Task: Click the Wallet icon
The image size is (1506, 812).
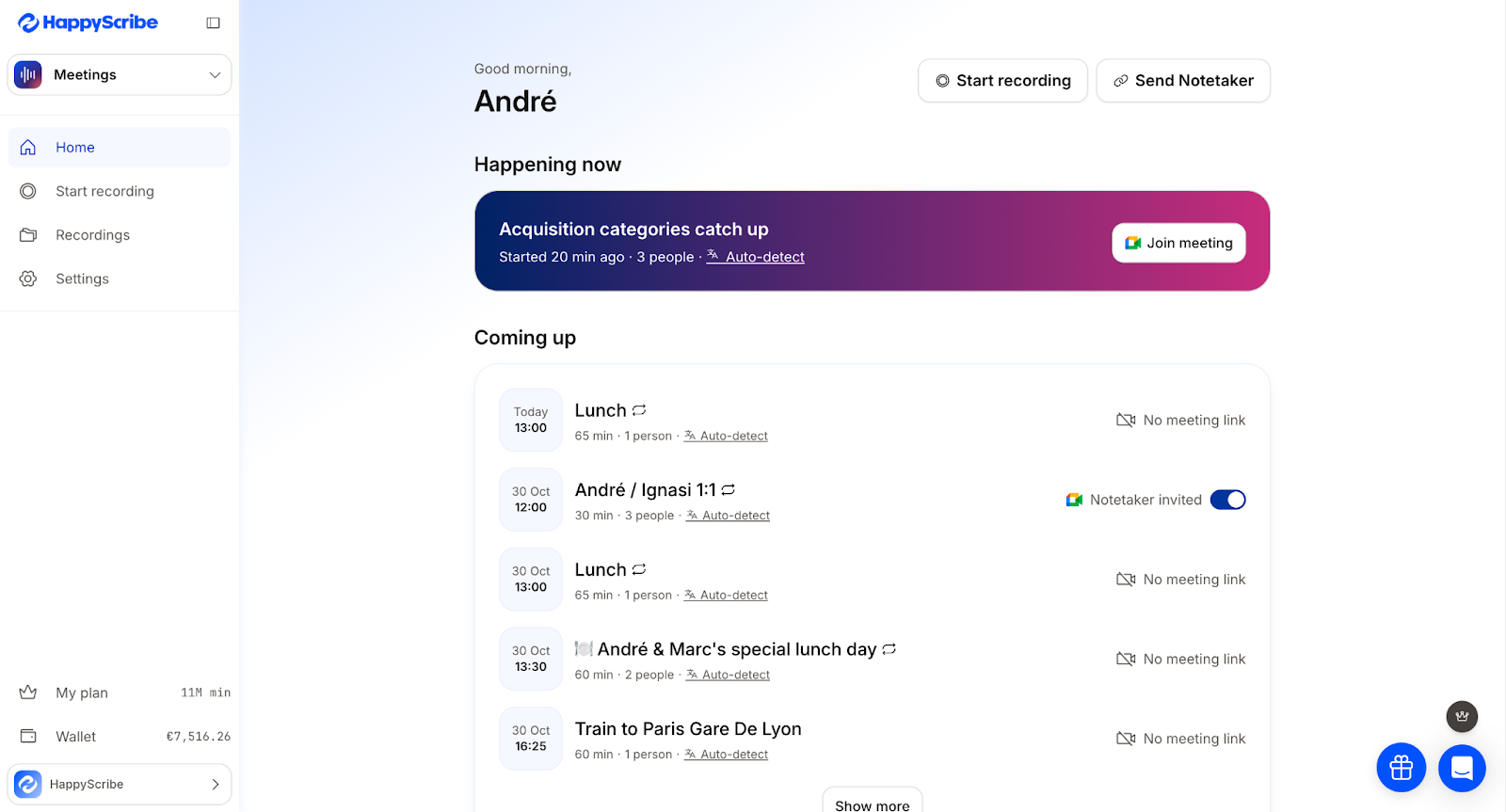Action: [29, 736]
